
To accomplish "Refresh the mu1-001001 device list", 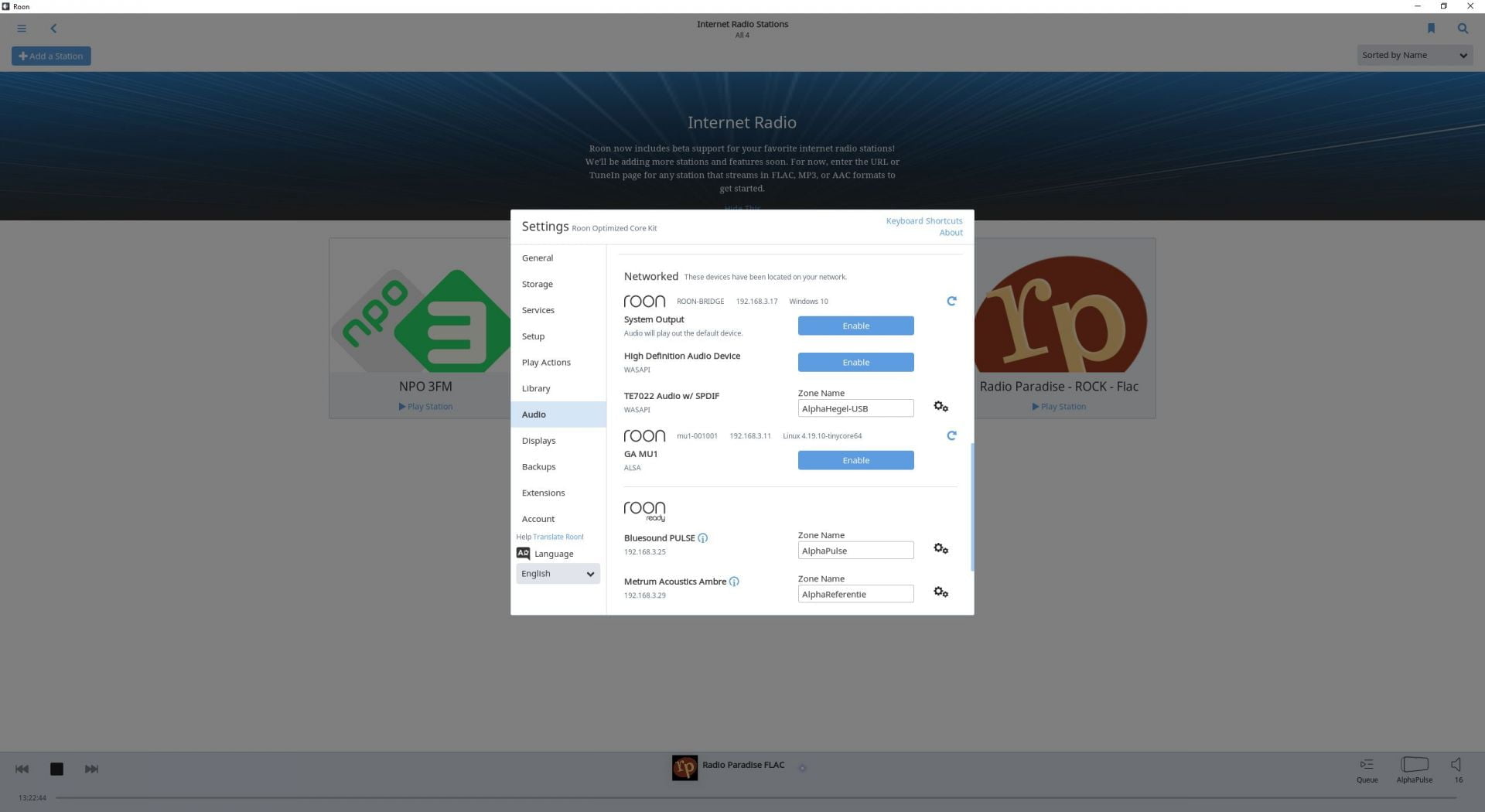I will click(951, 435).
